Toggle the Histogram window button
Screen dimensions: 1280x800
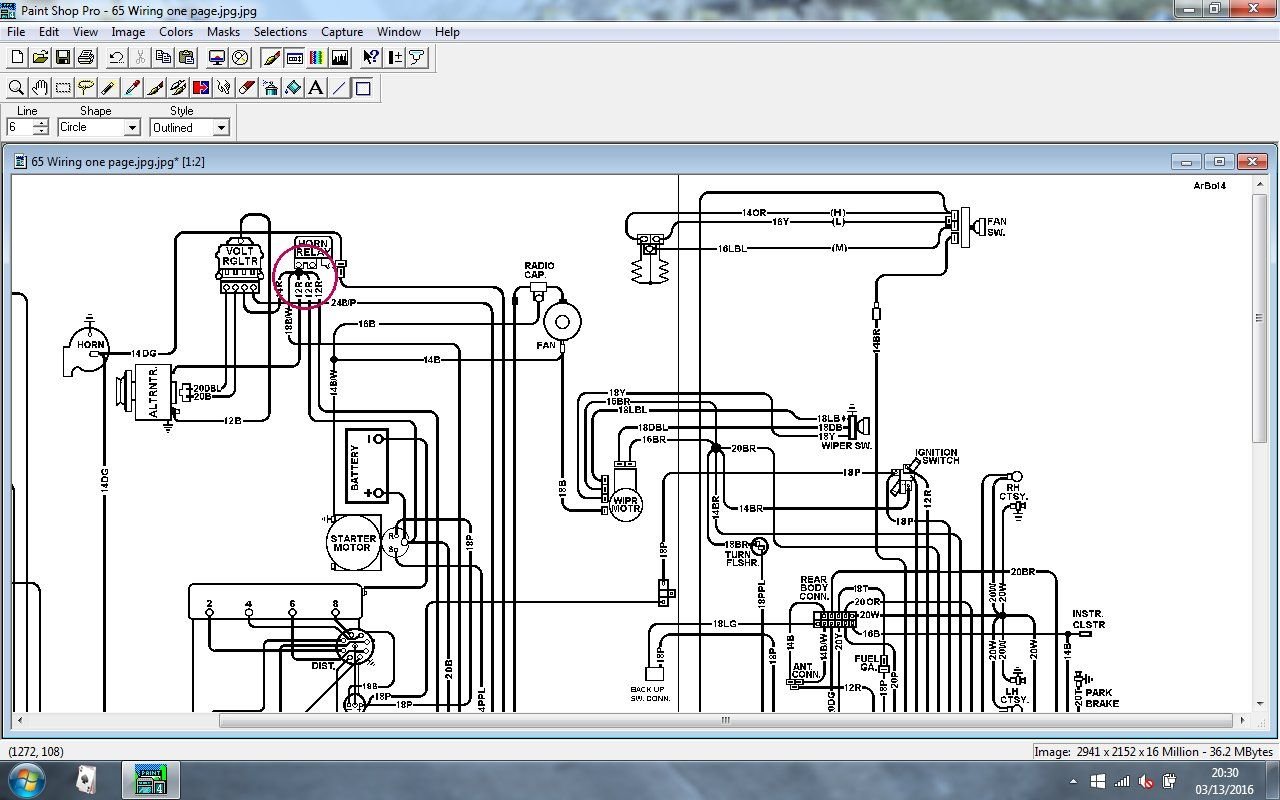340,58
